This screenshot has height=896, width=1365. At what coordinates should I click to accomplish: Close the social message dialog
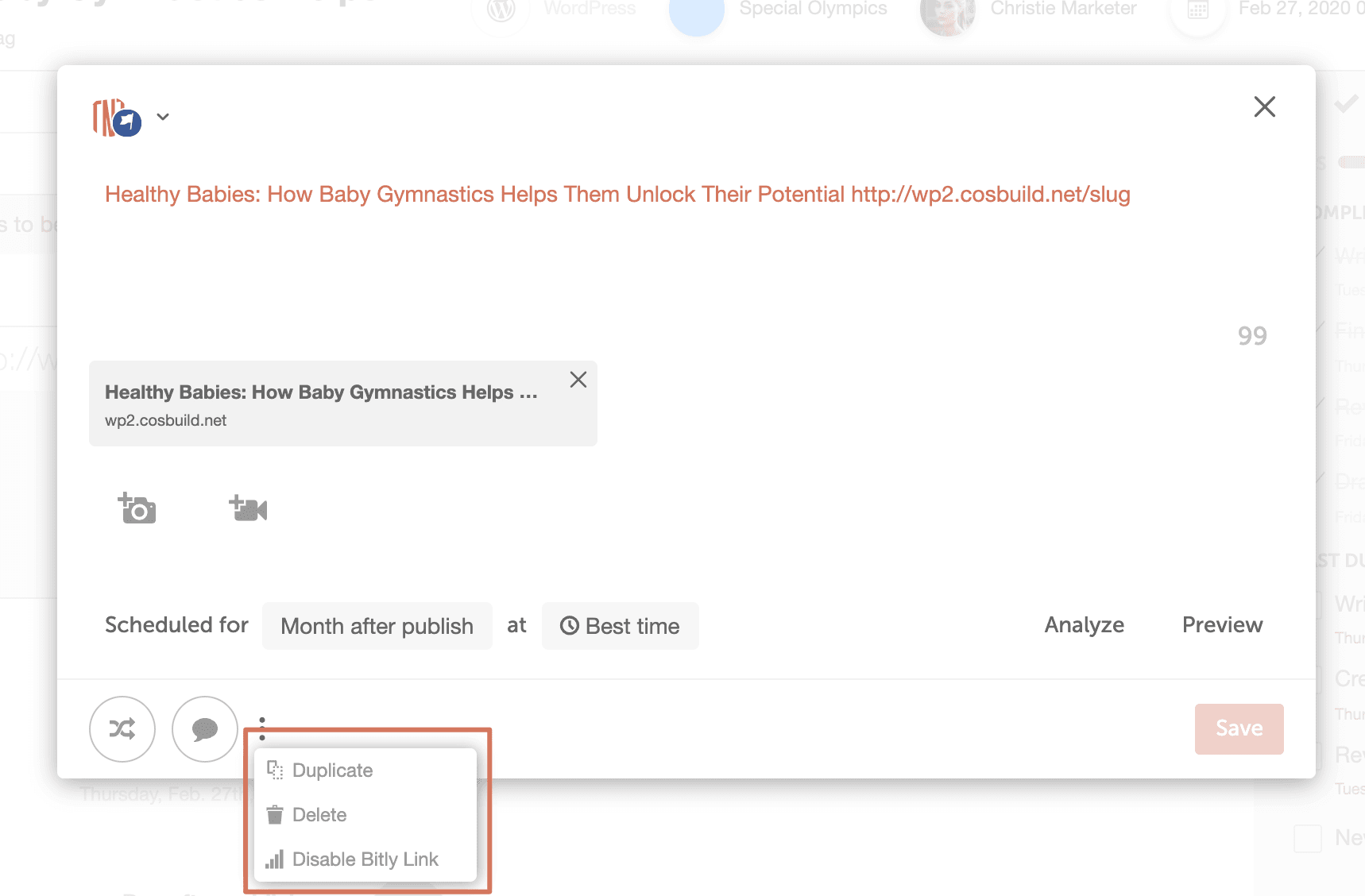coord(1264,106)
